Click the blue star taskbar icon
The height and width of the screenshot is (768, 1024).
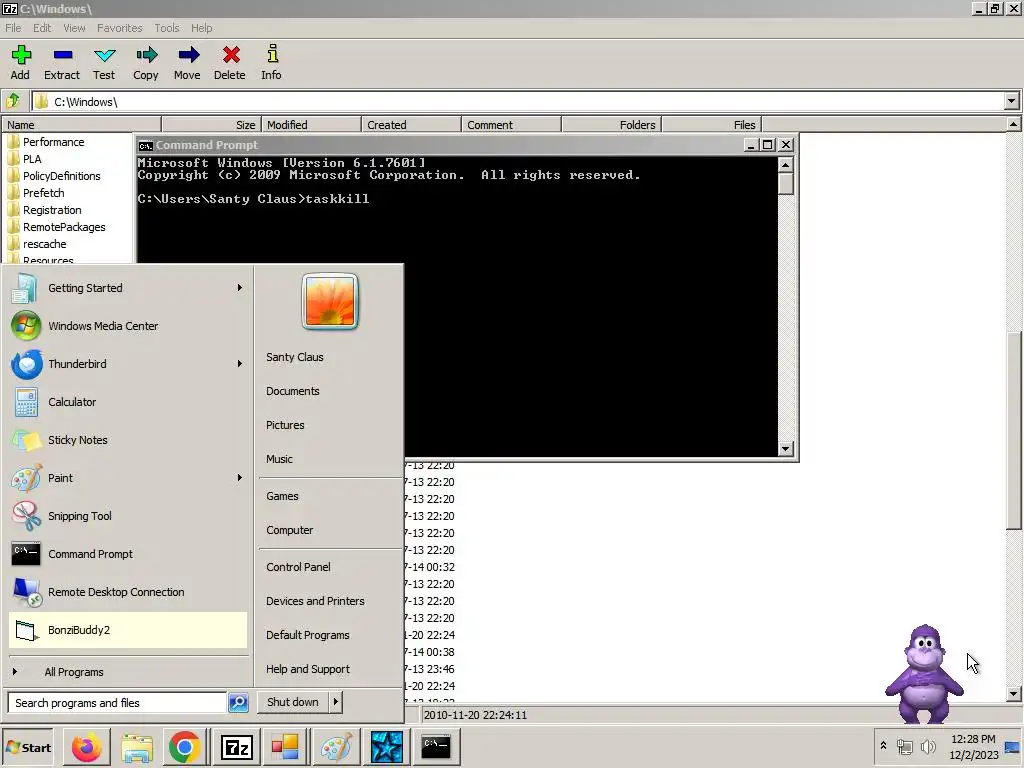pyautogui.click(x=387, y=747)
